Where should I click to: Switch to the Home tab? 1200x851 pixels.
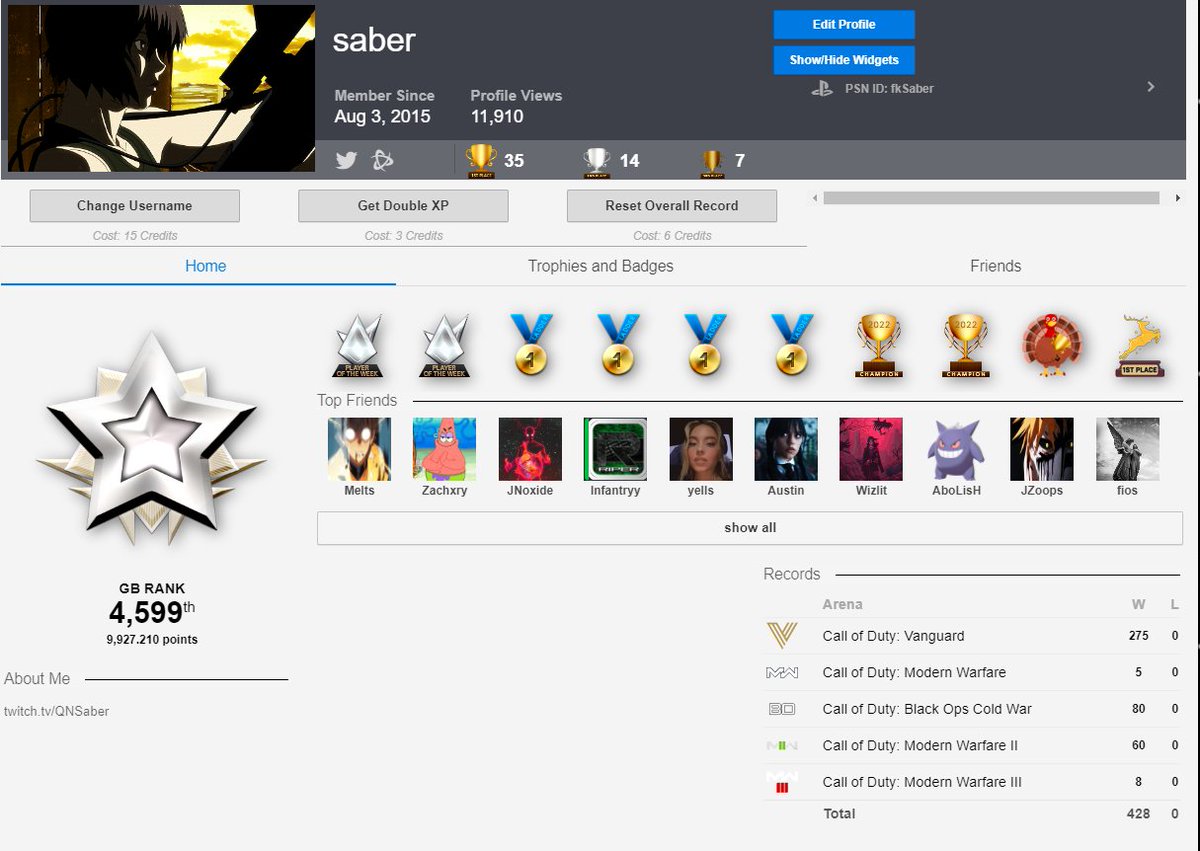point(205,266)
